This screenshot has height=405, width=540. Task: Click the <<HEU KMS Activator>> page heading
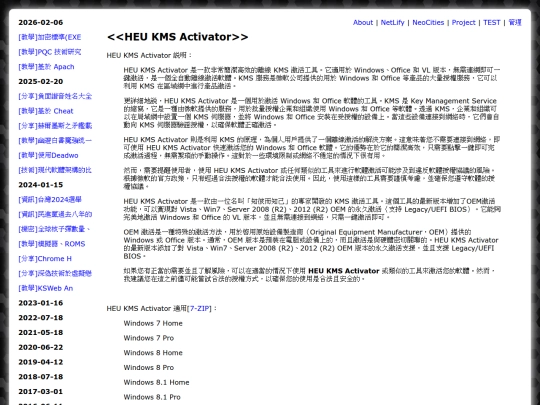(177, 37)
